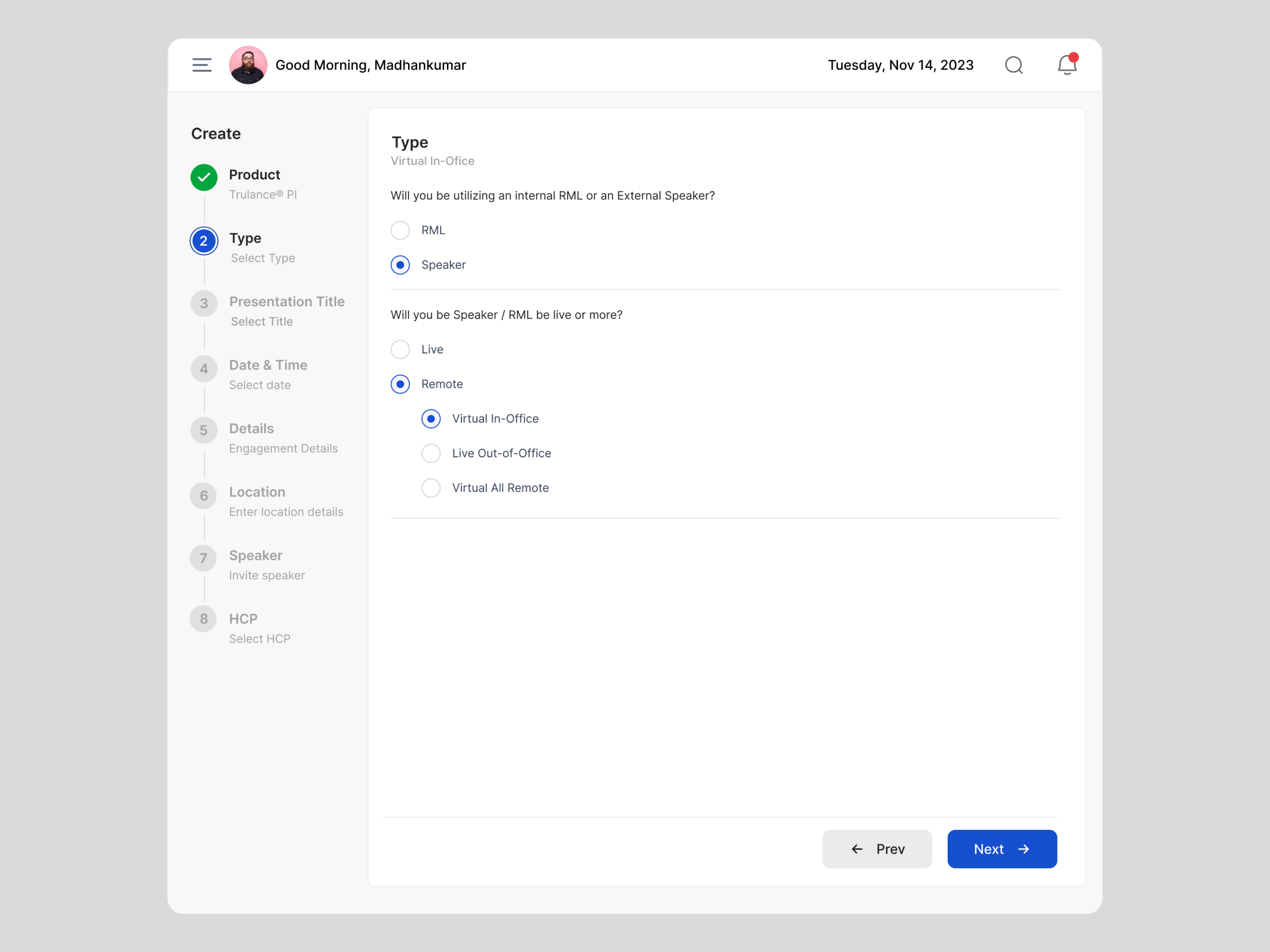Viewport: 1270px width, 952px height.
Task: Choose Live Out-of-Office option
Action: [x=431, y=453]
